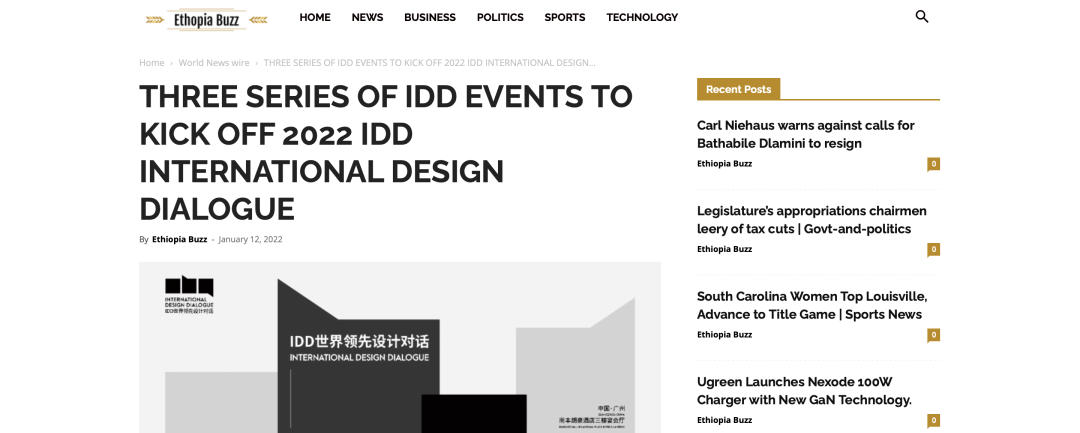Click the Ethiopia Buzz author under the Ugreen post
The image size is (1080, 433).
point(725,420)
